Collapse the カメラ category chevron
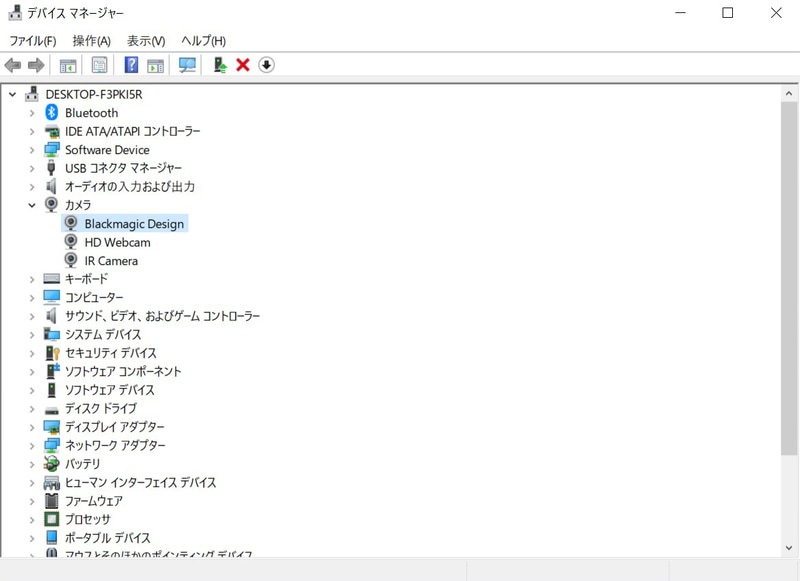The height and width of the screenshot is (581, 800). click(33, 205)
